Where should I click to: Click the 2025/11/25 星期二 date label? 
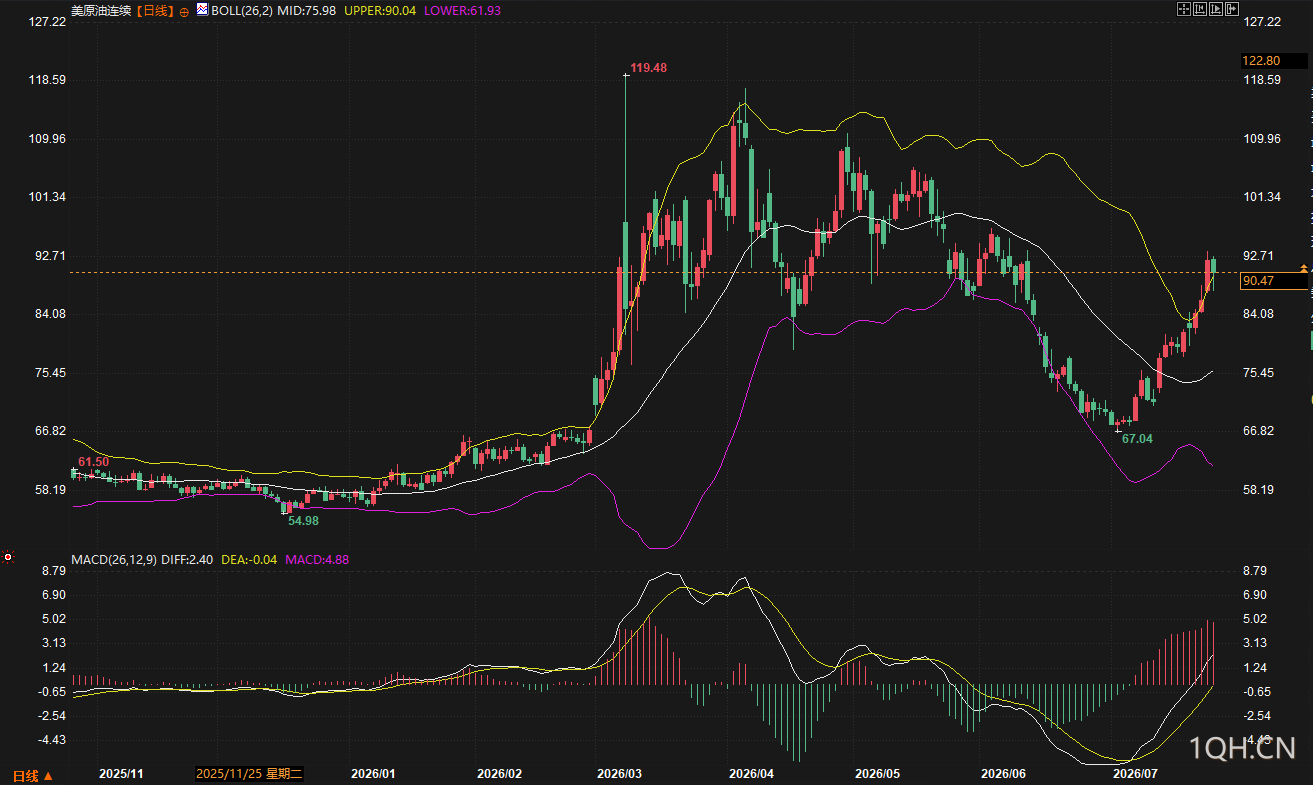click(249, 774)
